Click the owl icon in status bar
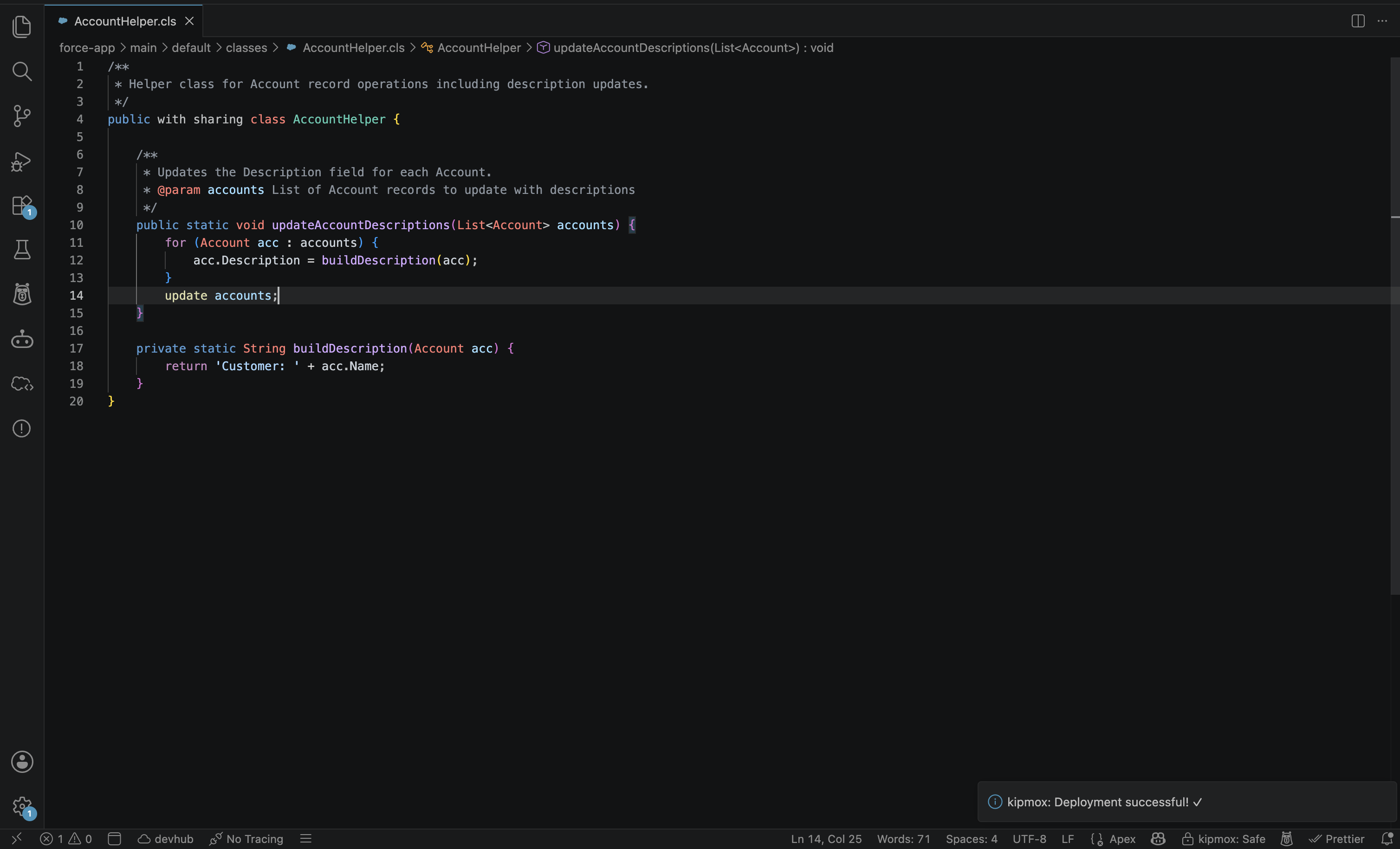The width and height of the screenshot is (1400, 849). [x=1286, y=839]
